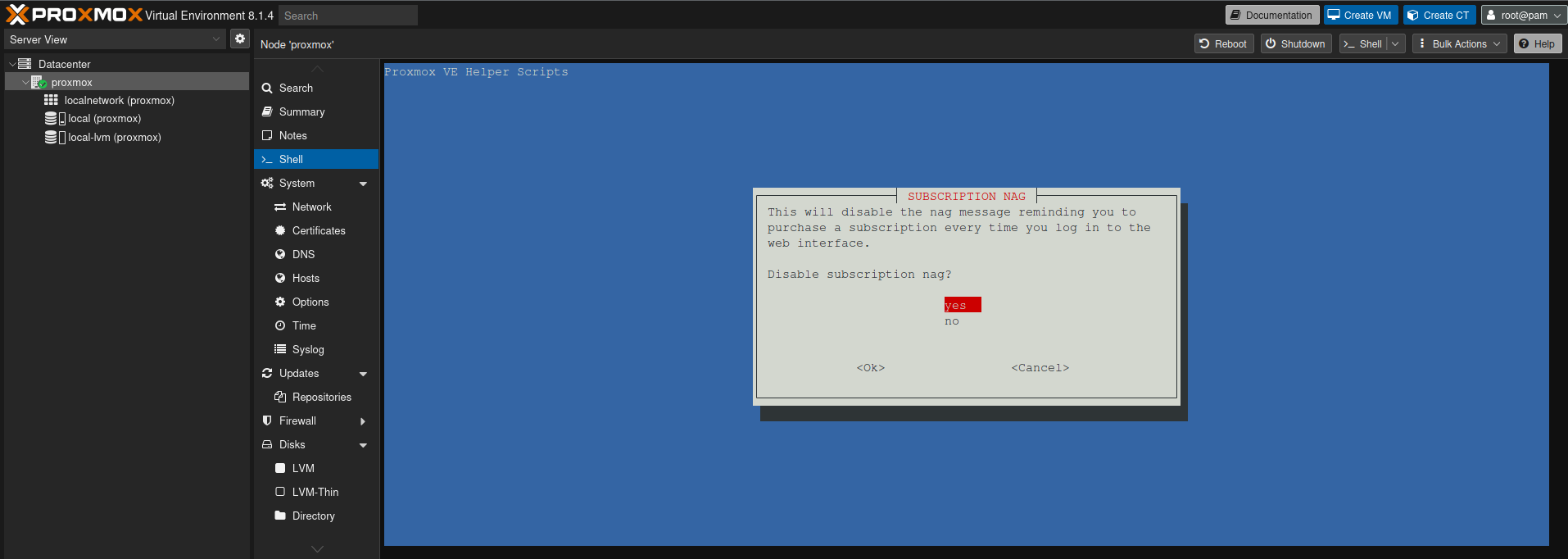Click the Network icon under System
The width and height of the screenshot is (1568, 559).
pyautogui.click(x=280, y=207)
